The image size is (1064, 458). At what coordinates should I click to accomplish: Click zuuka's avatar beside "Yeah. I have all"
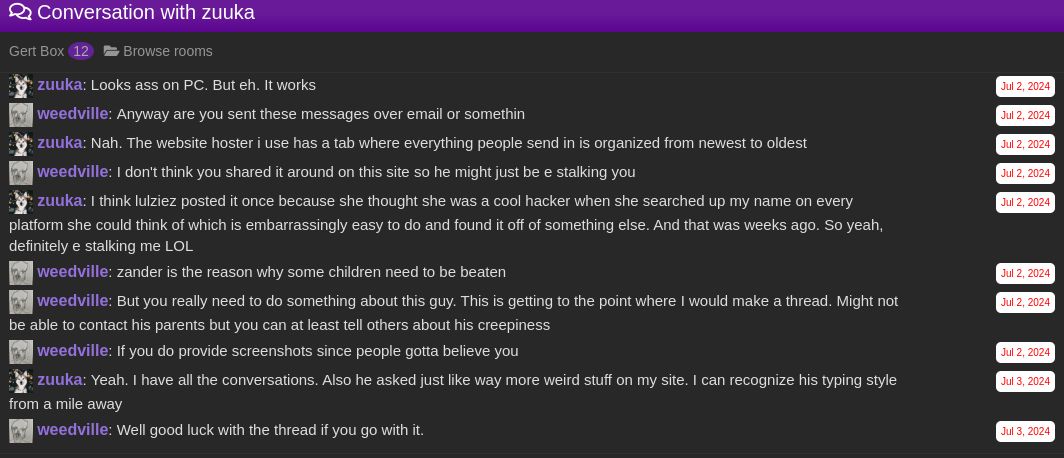click(x=21, y=381)
